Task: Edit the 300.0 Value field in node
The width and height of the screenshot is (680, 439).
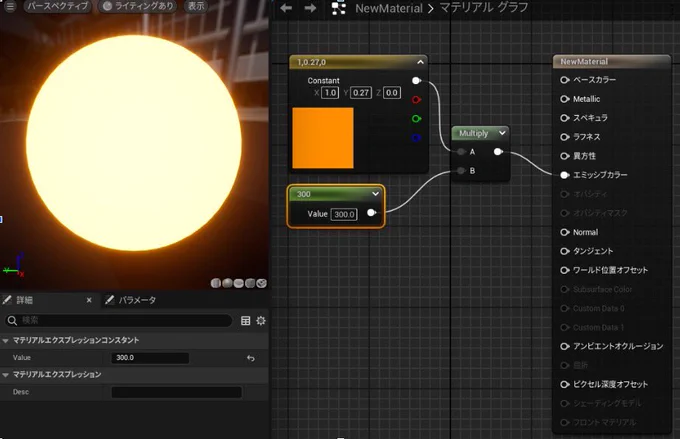Action: 344,214
